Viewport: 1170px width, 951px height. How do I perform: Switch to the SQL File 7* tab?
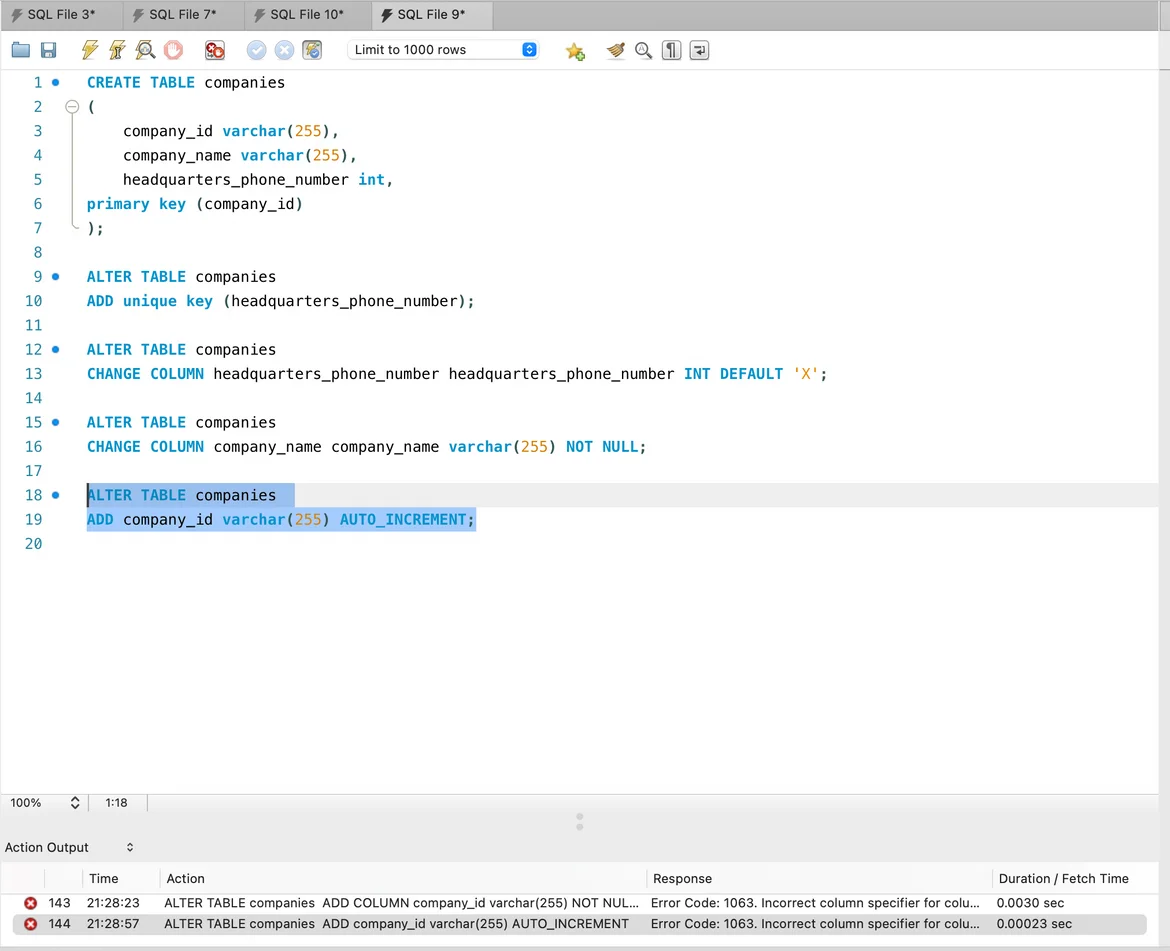point(182,15)
